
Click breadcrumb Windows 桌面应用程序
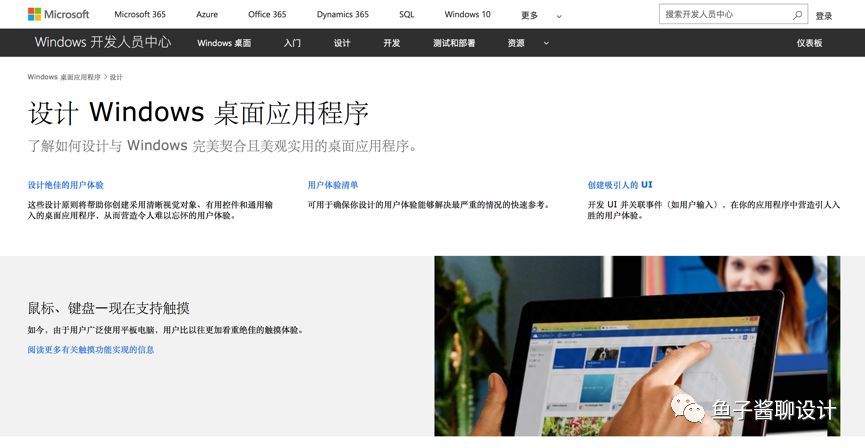pyautogui.click(x=64, y=77)
